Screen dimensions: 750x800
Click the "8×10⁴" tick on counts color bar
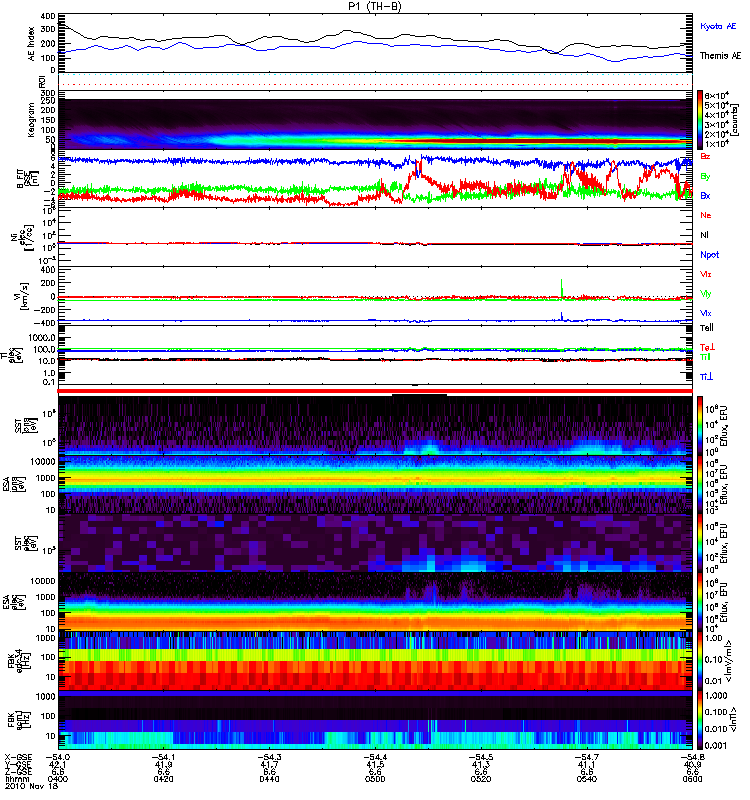click(716, 96)
